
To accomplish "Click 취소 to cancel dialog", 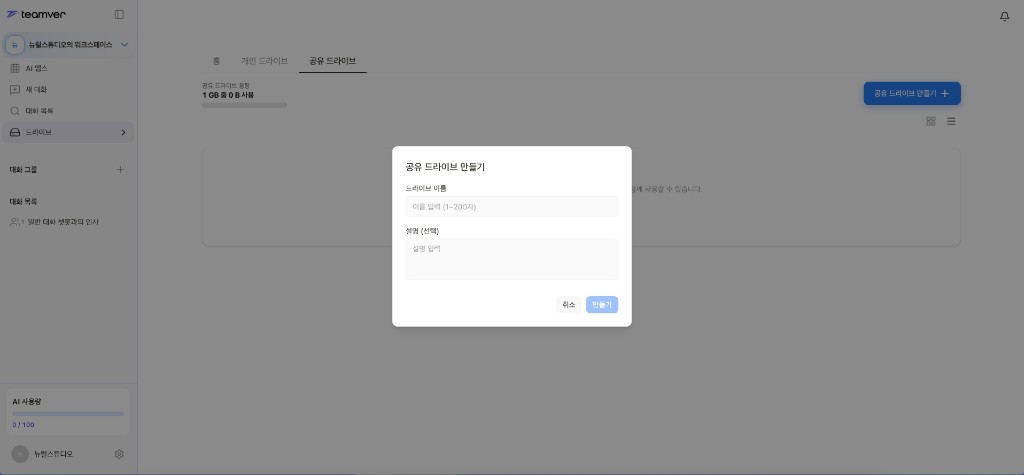I will coord(569,304).
